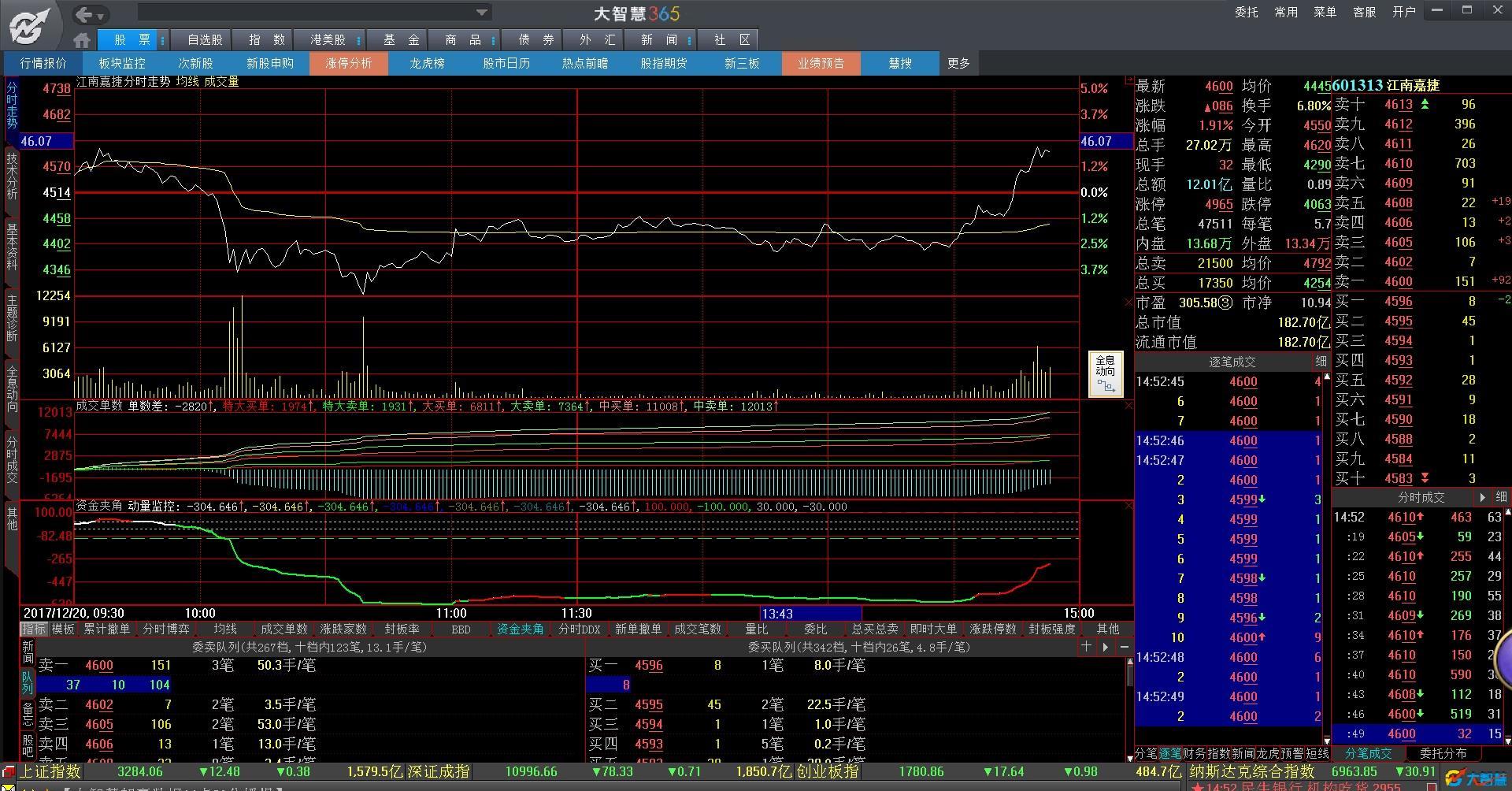The image size is (1512, 791).
Task: Toggle the 分时博弈 indicator
Action: coord(166,629)
